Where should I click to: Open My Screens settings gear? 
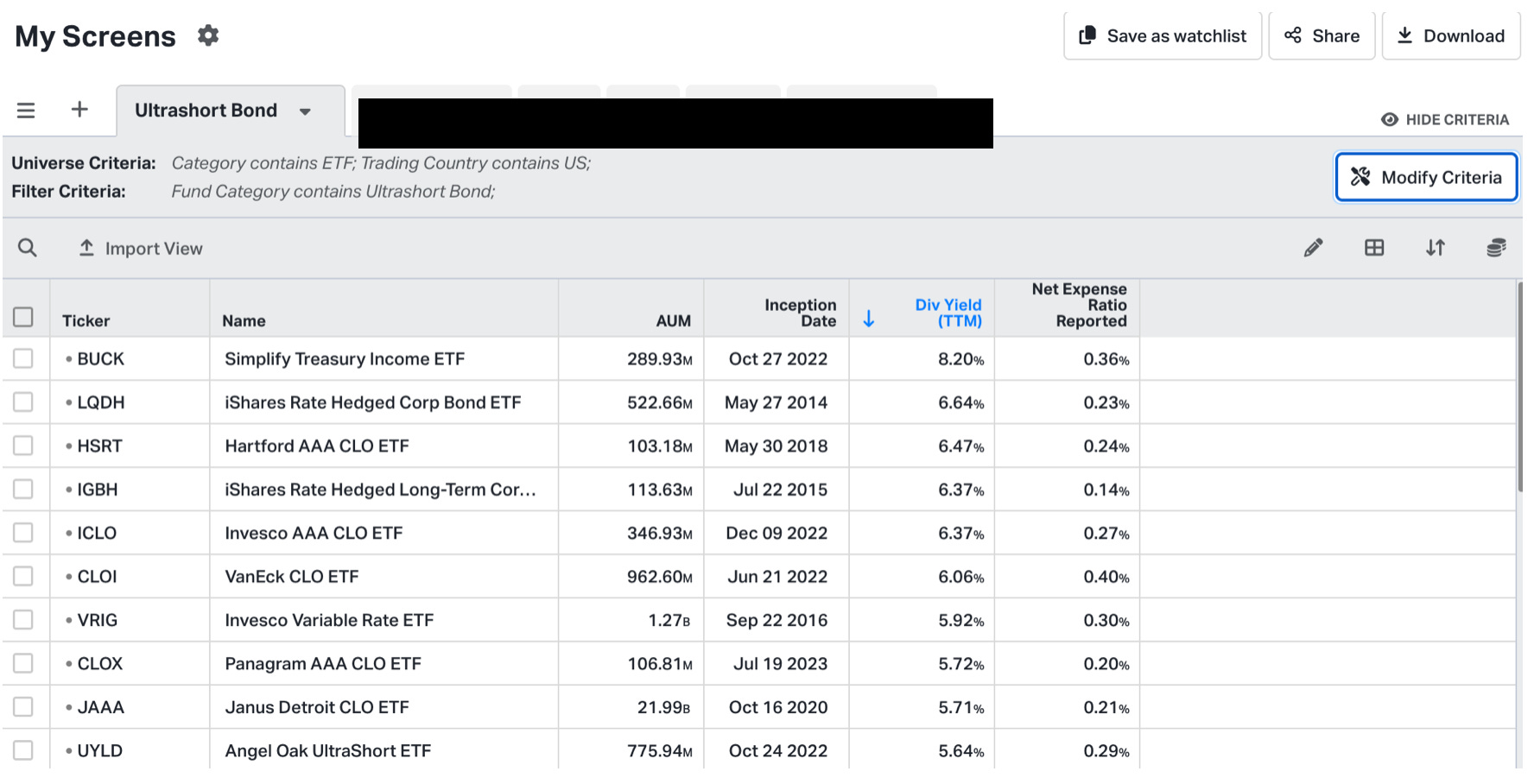click(208, 35)
